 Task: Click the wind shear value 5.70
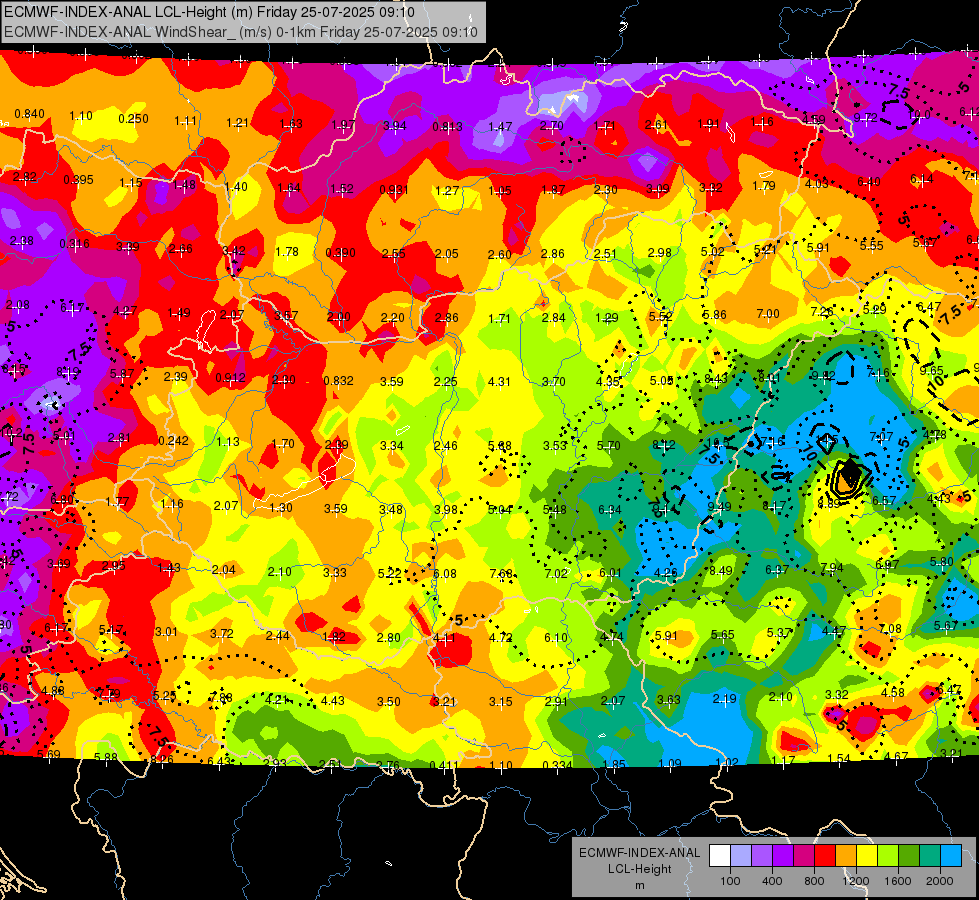(609, 445)
